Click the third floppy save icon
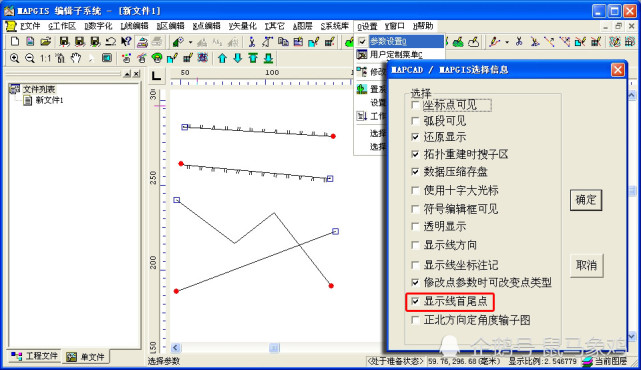This screenshot has height=370, width=641. pos(95,41)
